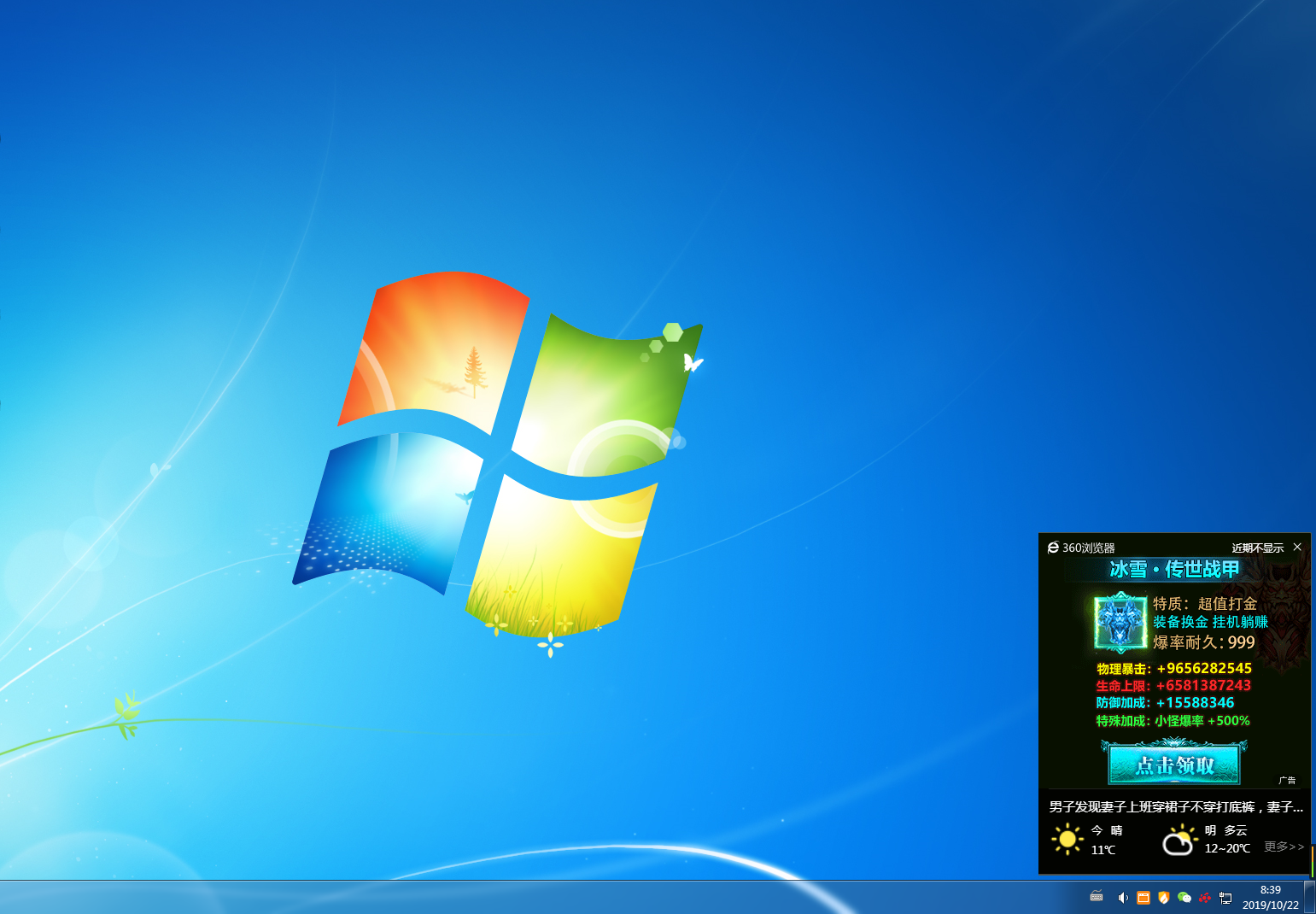Click the volume speaker icon in the tray
The width and height of the screenshot is (1316, 914).
tap(1123, 898)
